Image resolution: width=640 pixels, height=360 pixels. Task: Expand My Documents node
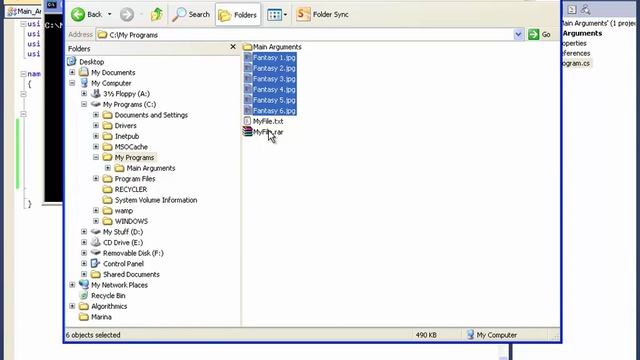pos(72,72)
